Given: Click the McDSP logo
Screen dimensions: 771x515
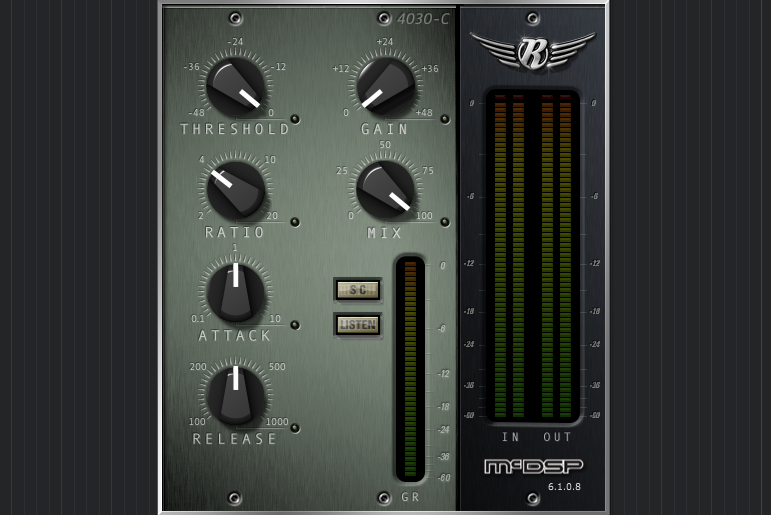Looking at the screenshot, I should pyautogui.click(x=533, y=467).
